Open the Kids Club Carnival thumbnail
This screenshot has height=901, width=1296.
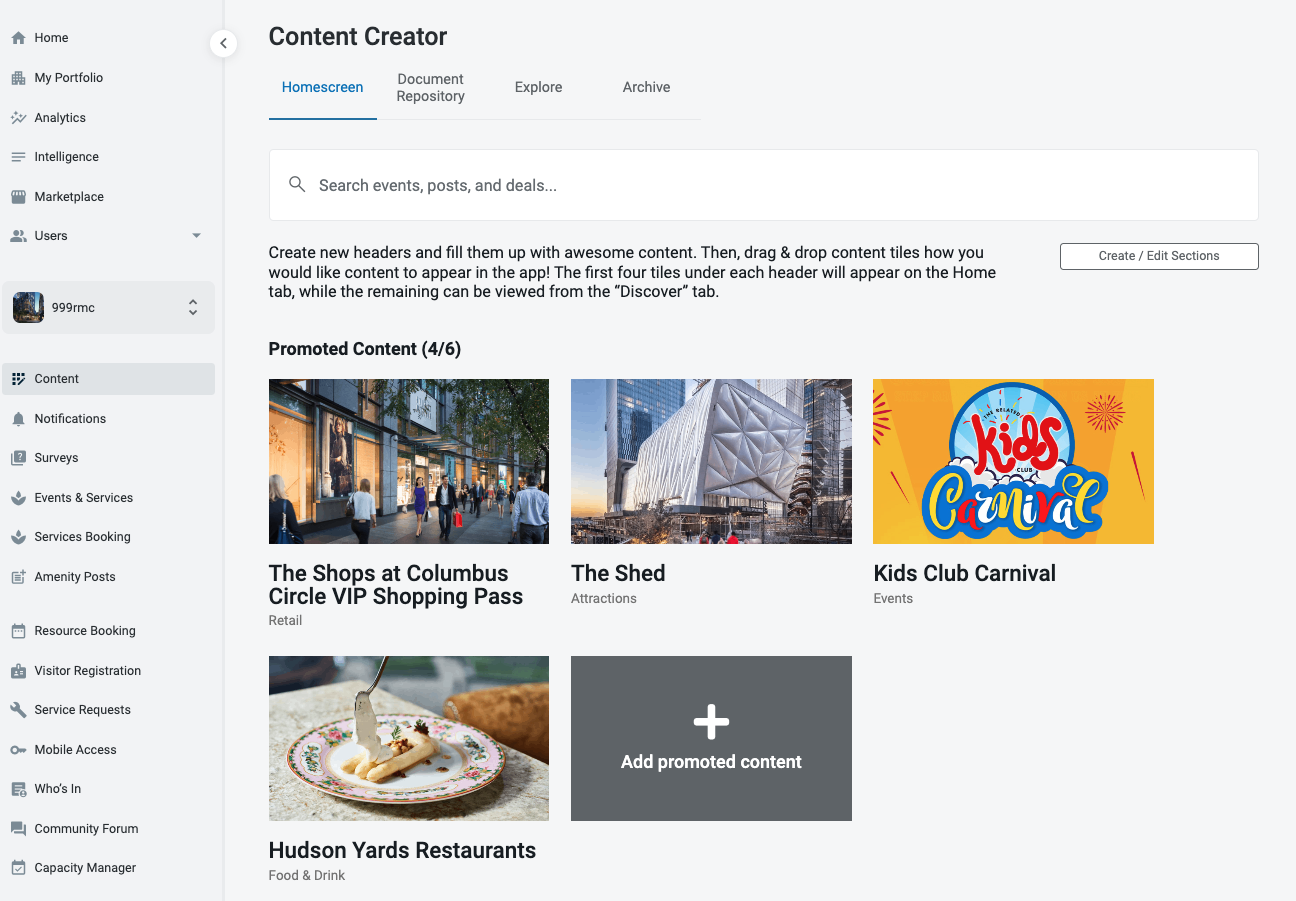tap(1013, 462)
